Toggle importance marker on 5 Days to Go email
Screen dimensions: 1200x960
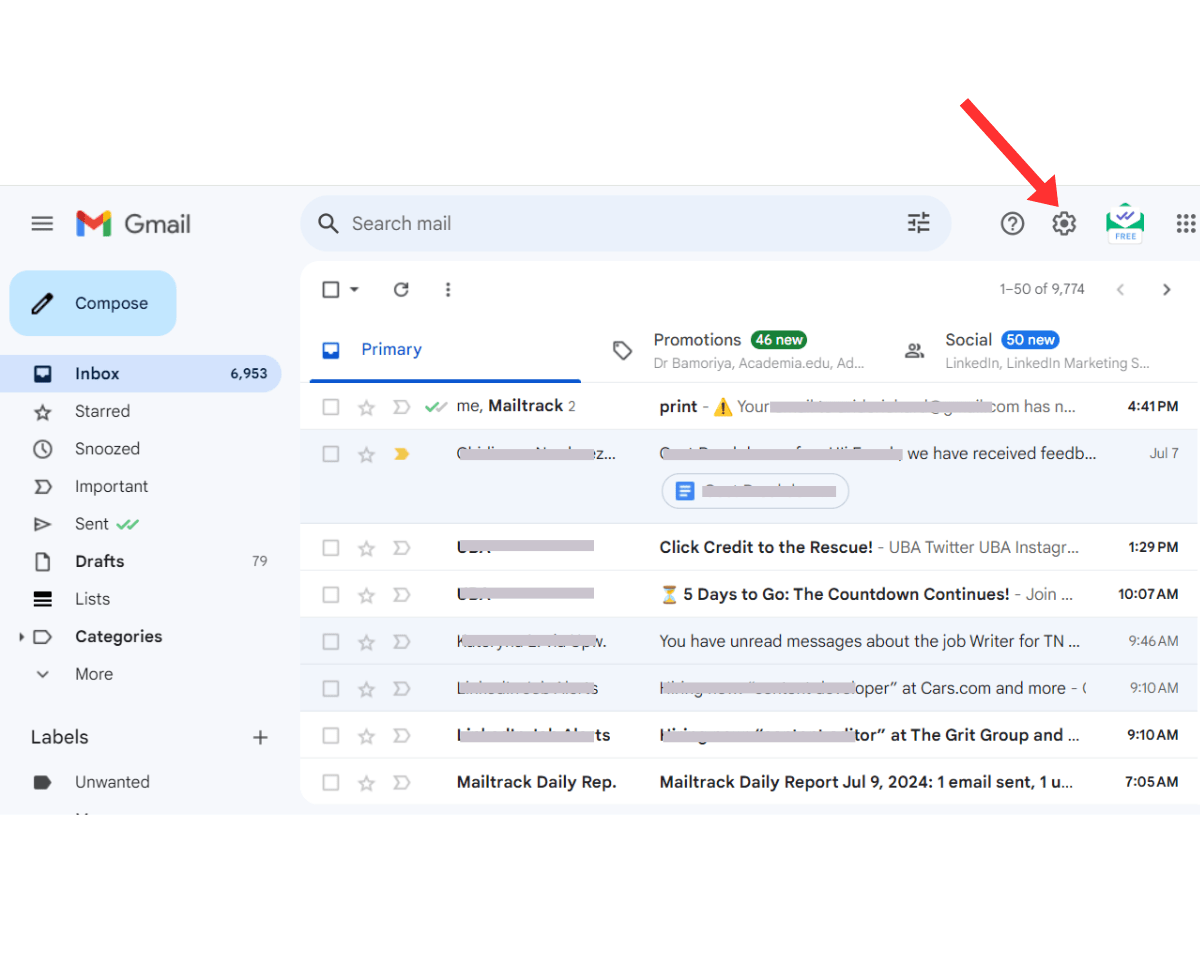click(402, 595)
